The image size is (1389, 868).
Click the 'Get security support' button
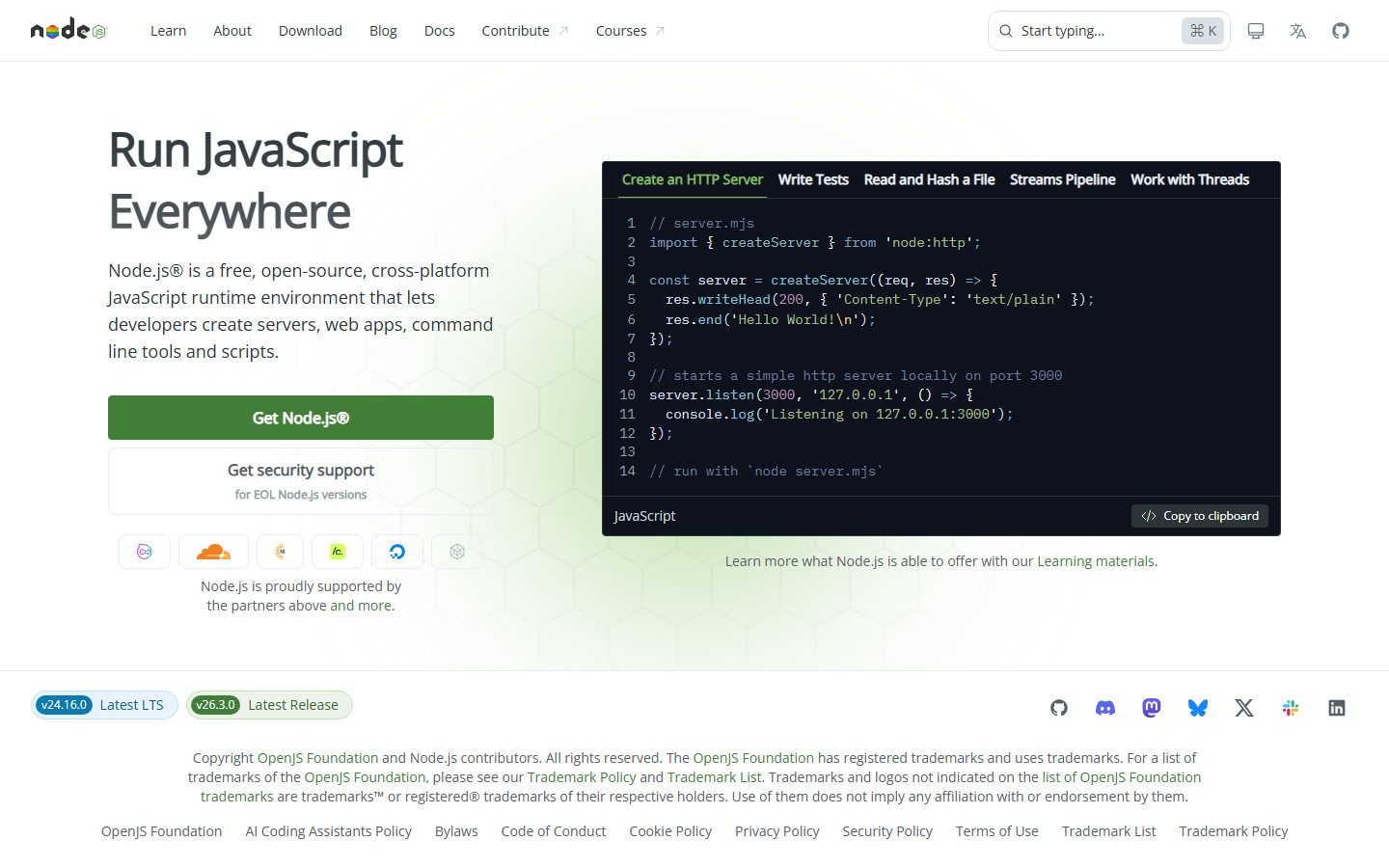(301, 481)
